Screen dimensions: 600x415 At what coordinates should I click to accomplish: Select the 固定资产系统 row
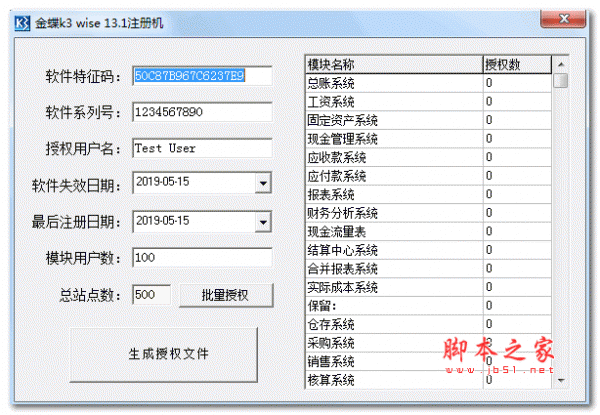click(x=429, y=120)
